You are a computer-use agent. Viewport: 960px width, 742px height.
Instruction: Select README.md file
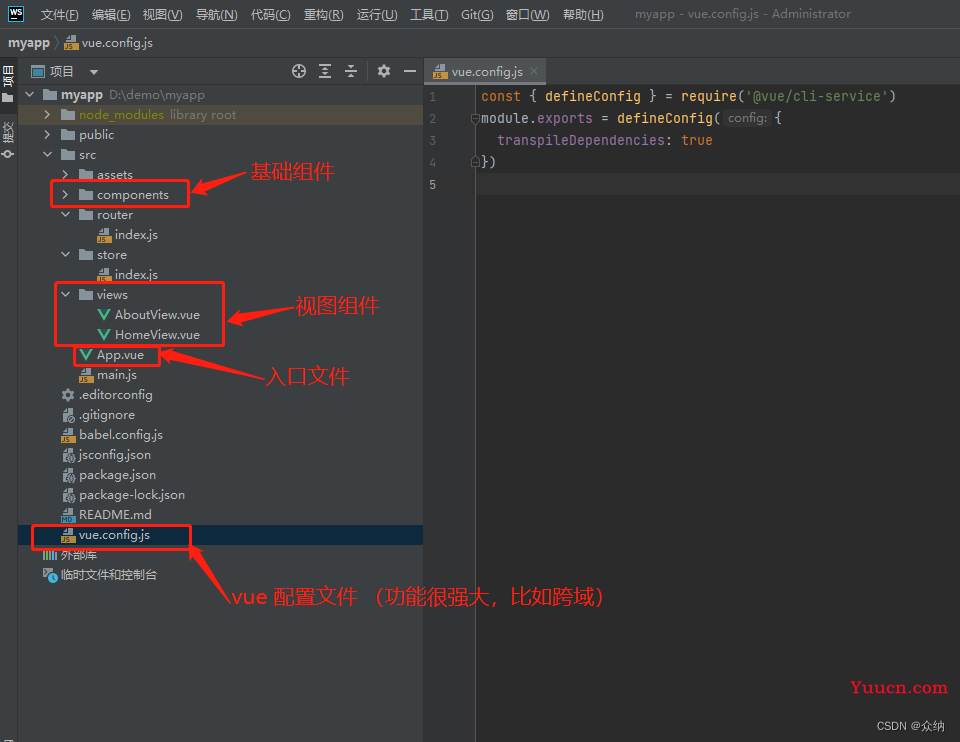pos(115,515)
